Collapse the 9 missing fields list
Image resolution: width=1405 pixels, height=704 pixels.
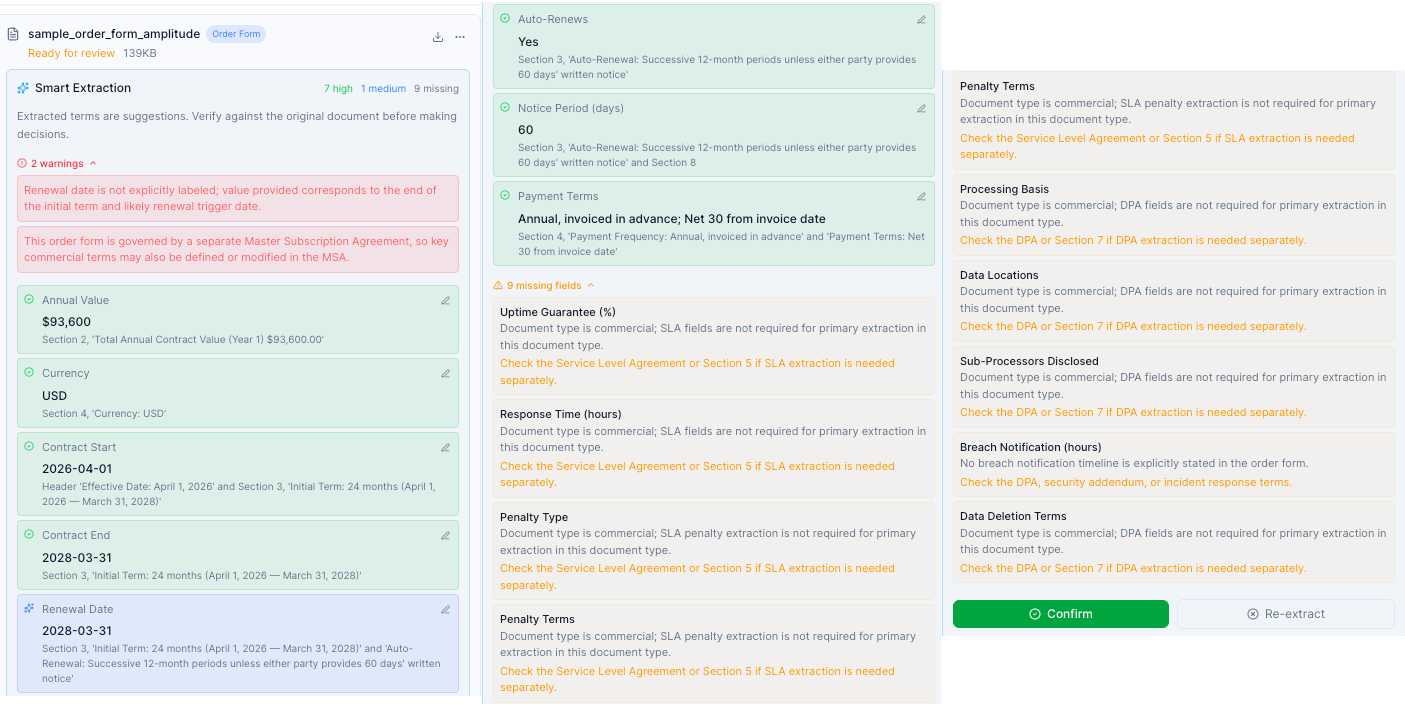click(x=591, y=285)
